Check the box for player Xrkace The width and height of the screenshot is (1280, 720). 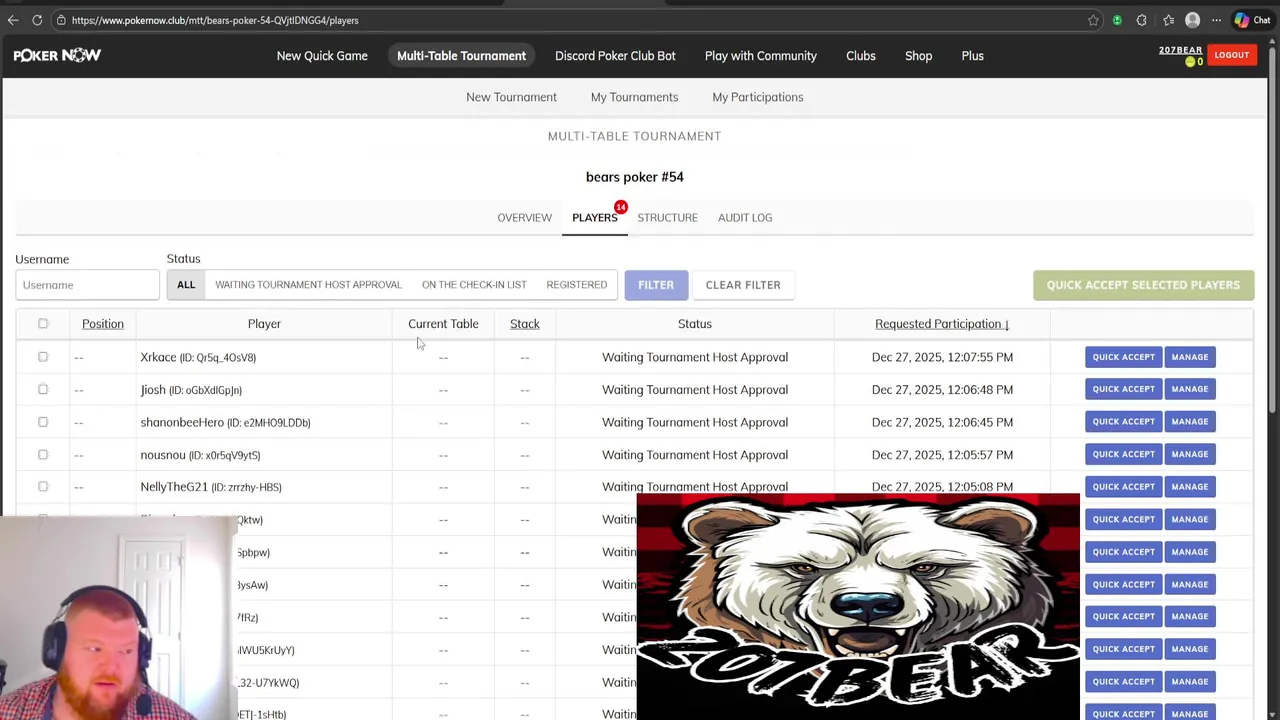tap(43, 357)
